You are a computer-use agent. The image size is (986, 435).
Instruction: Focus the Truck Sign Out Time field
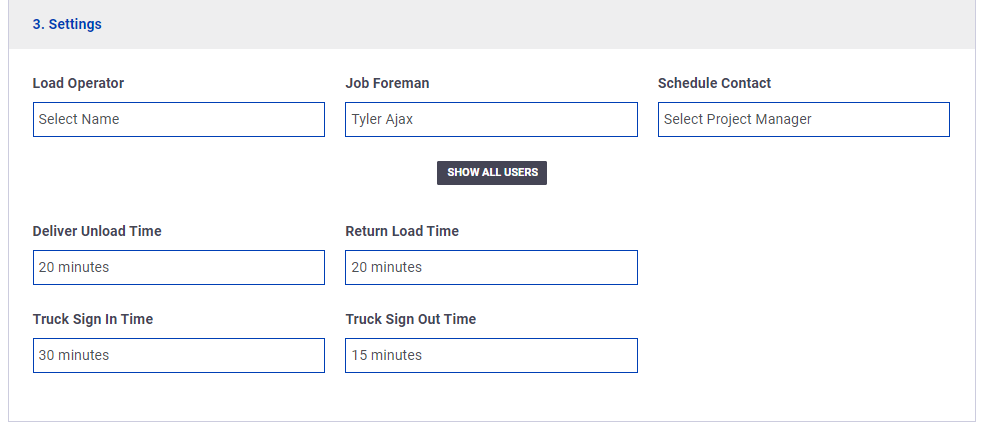(x=491, y=355)
